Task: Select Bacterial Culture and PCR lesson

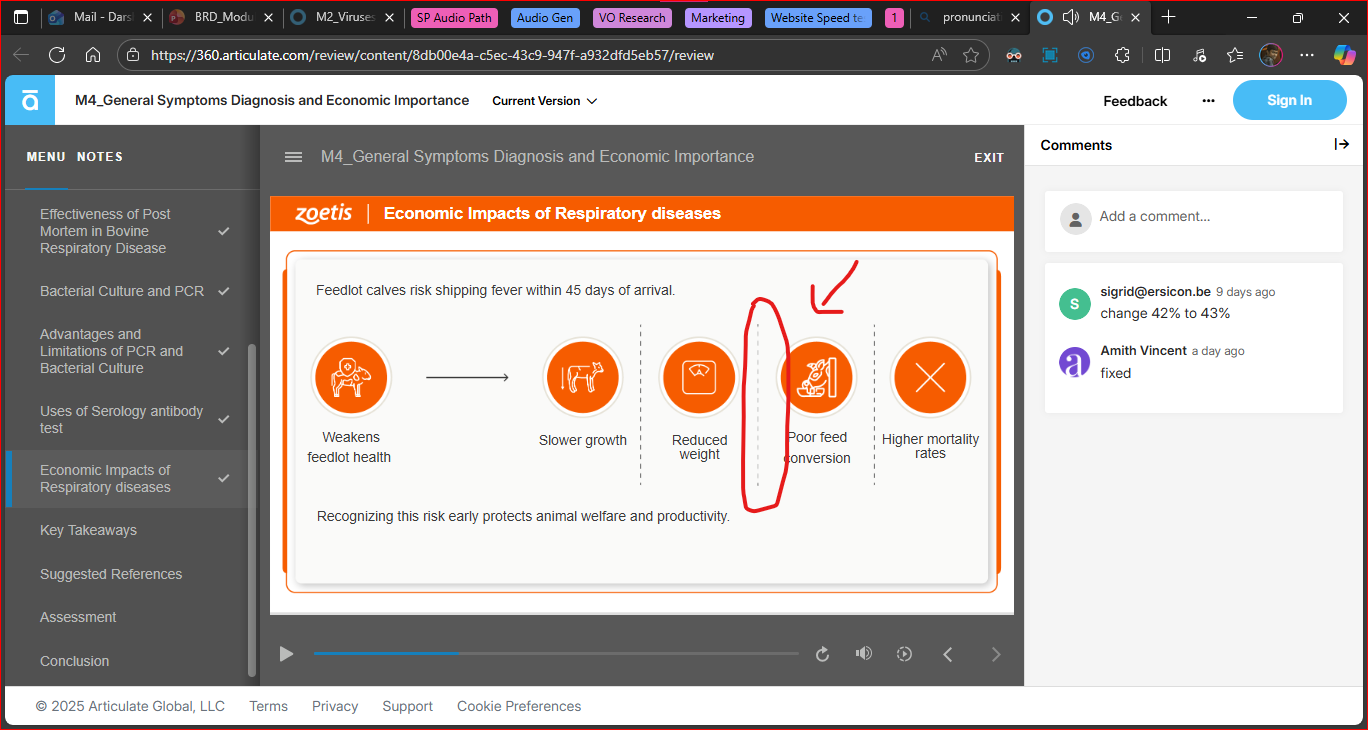Action: (121, 291)
